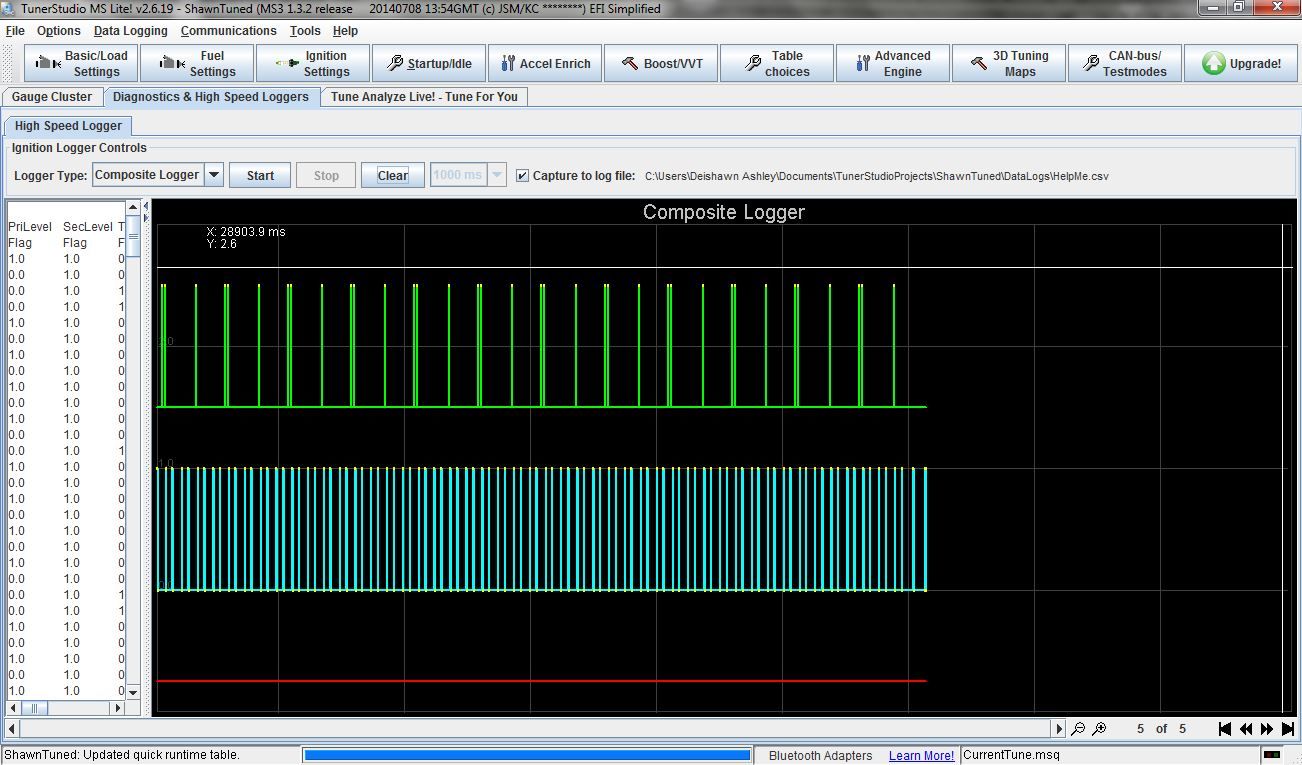This screenshot has height=765, width=1302.
Task: Click the Learn More! link
Action: coord(921,755)
